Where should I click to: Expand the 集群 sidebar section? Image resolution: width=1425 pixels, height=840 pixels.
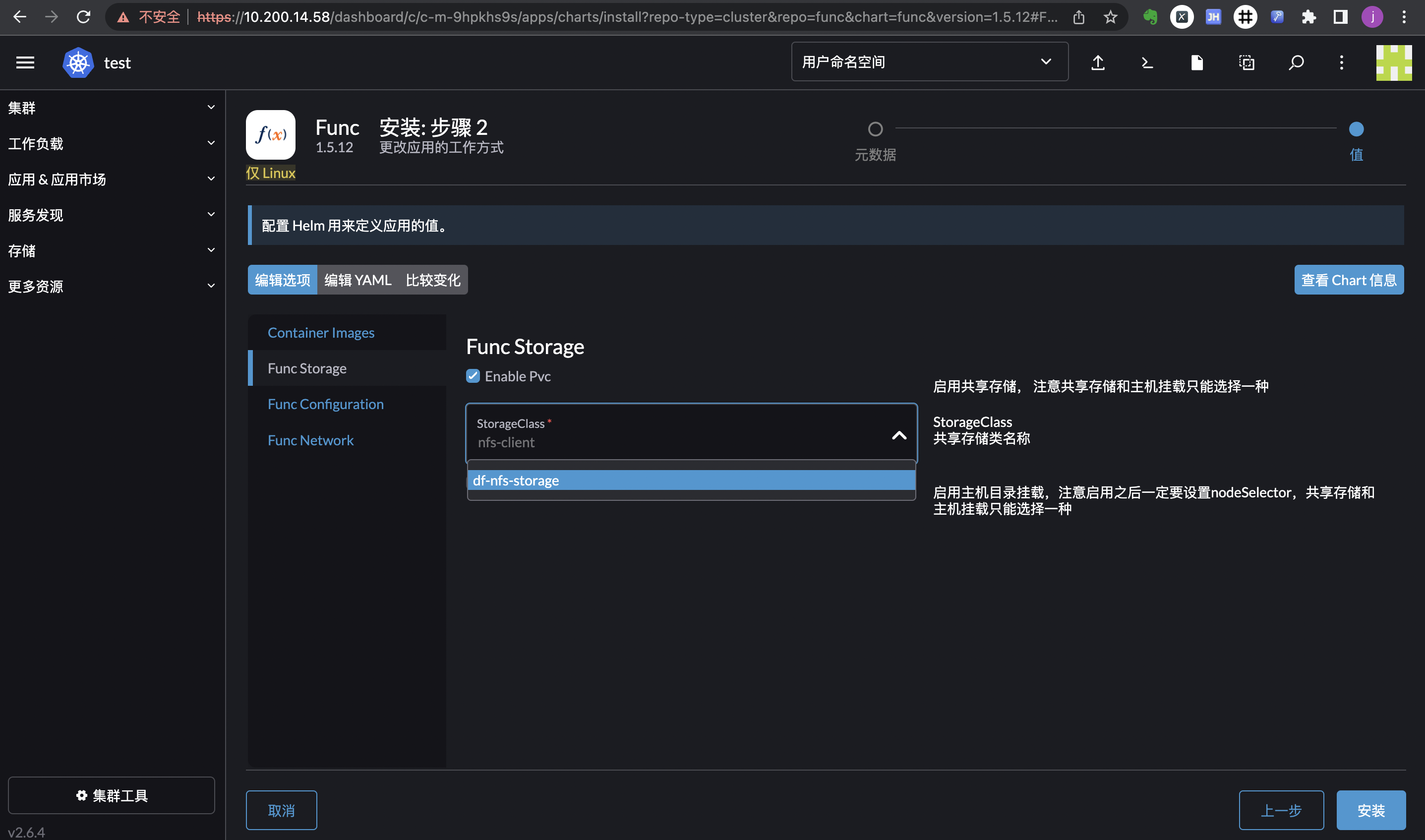[112, 108]
